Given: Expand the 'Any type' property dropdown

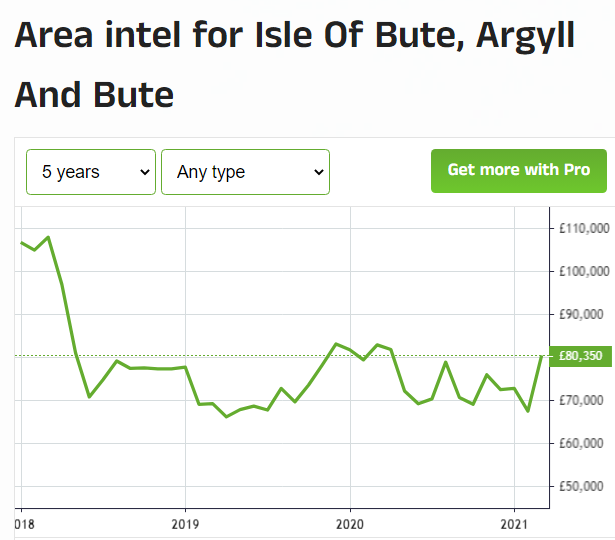Looking at the screenshot, I should pyautogui.click(x=245, y=172).
